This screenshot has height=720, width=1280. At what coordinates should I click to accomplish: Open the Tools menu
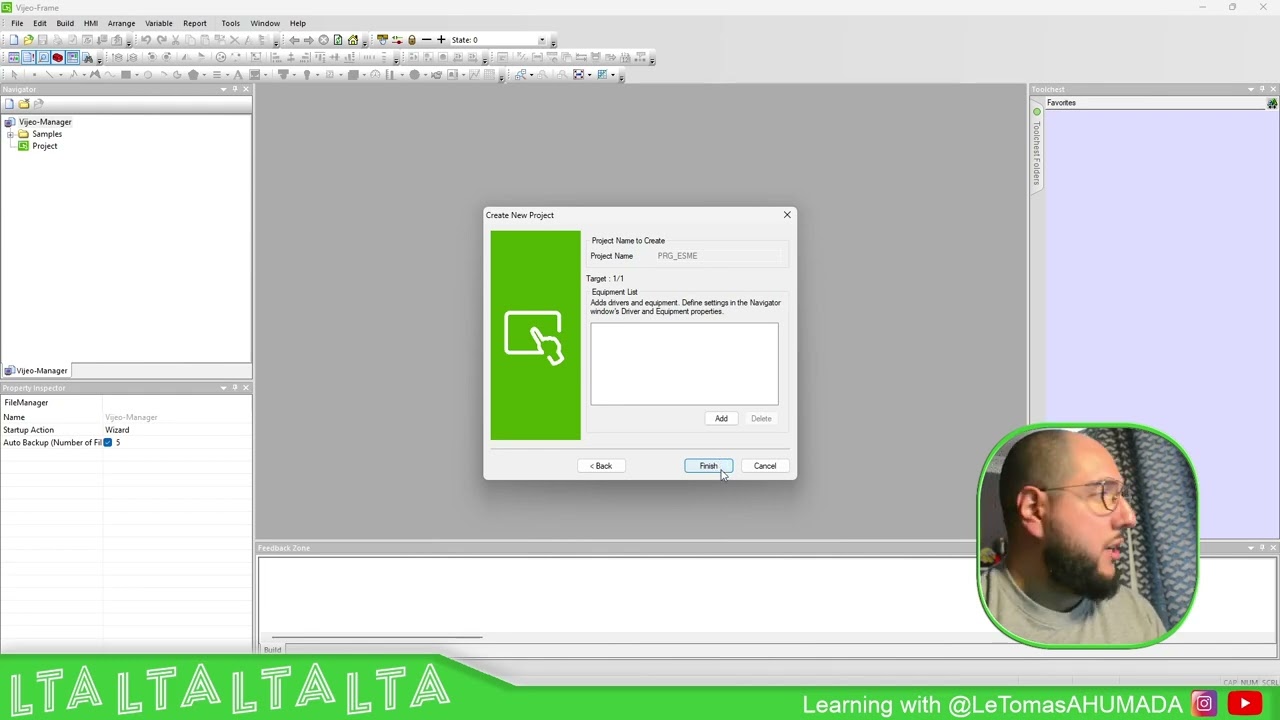point(230,23)
